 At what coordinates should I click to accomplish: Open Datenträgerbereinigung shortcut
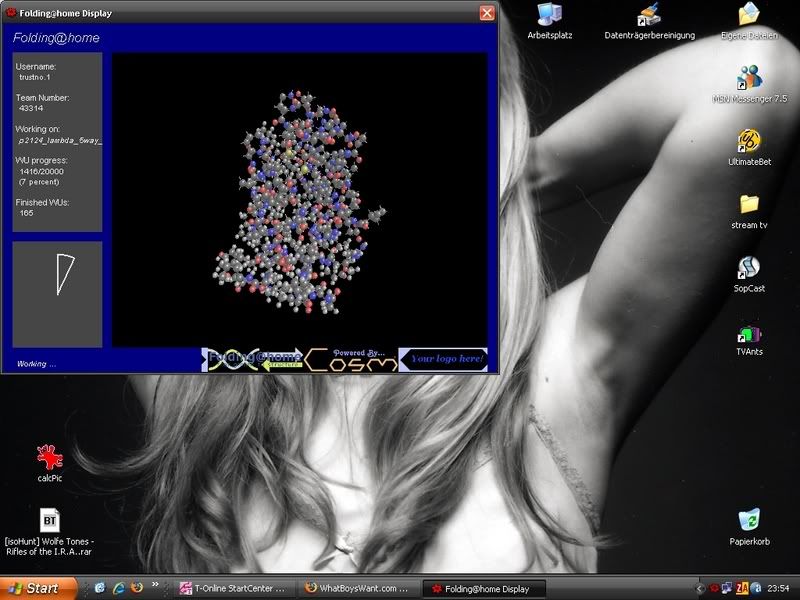[649, 15]
